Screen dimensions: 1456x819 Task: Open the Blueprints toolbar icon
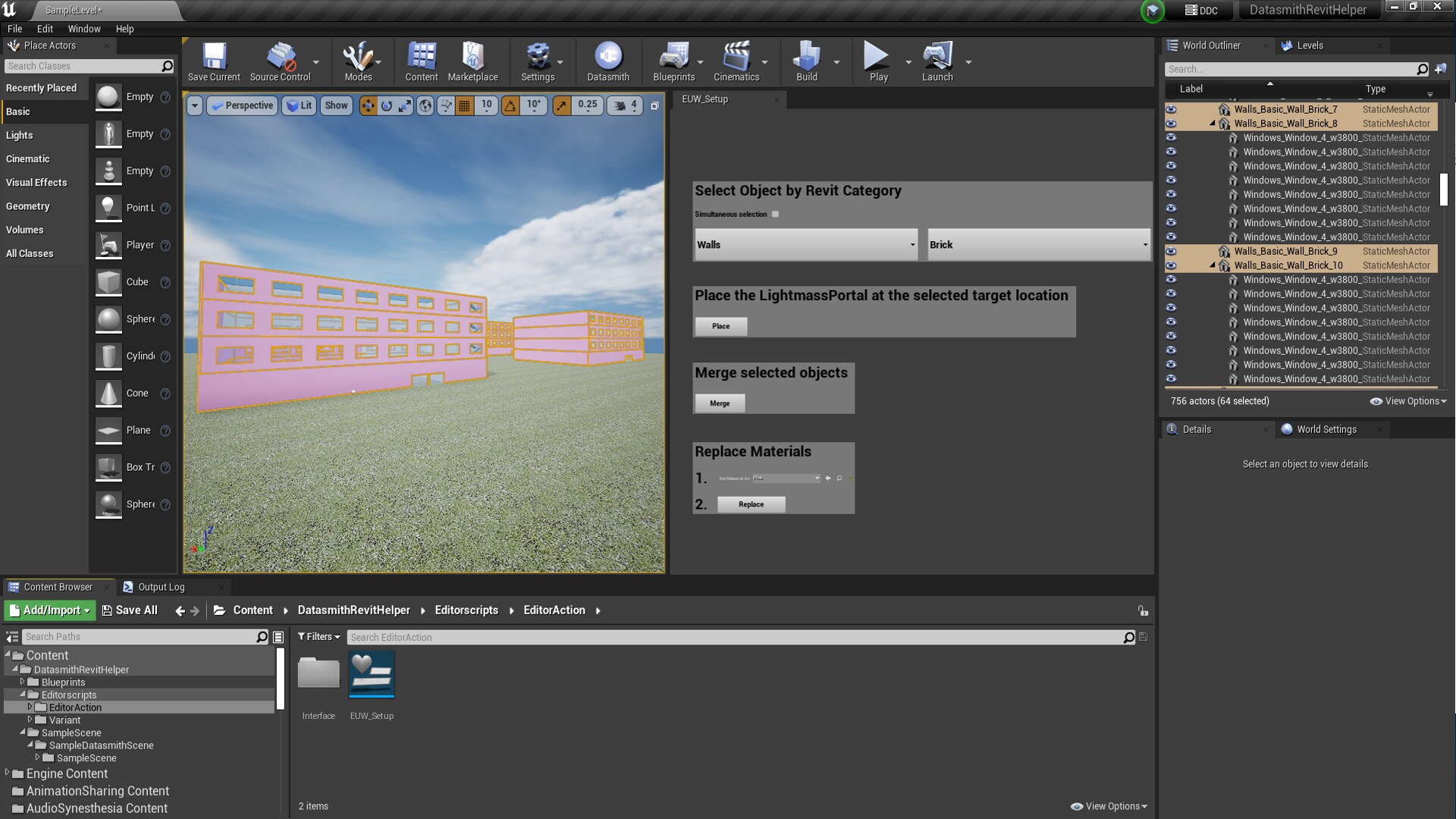click(673, 61)
